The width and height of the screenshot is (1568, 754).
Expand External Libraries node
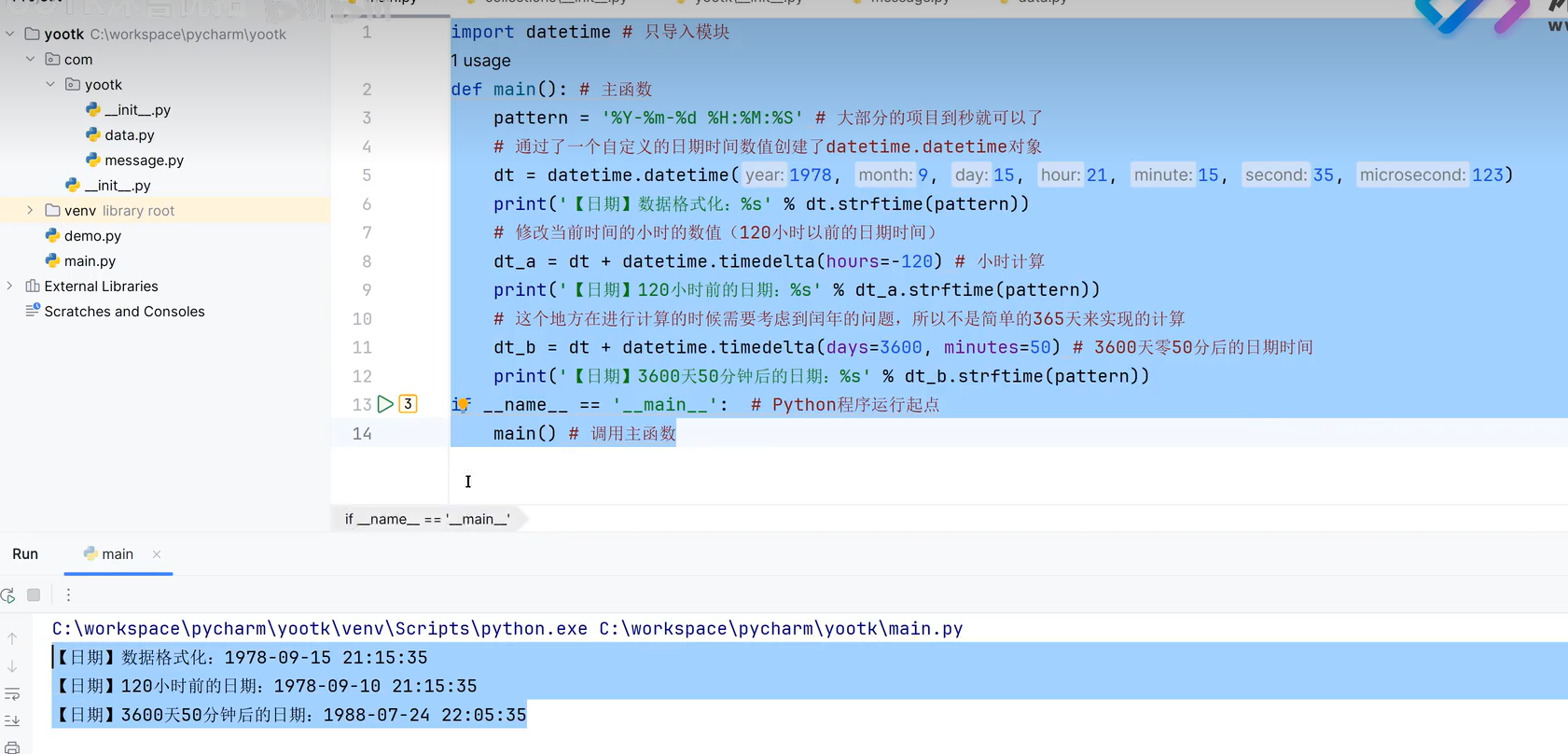(x=10, y=286)
